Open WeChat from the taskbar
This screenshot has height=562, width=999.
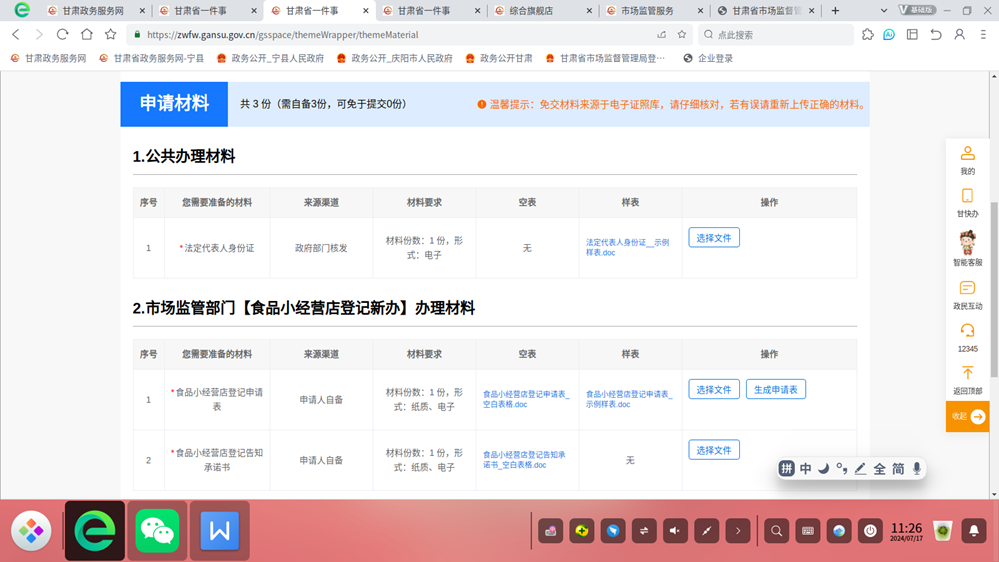(x=157, y=530)
